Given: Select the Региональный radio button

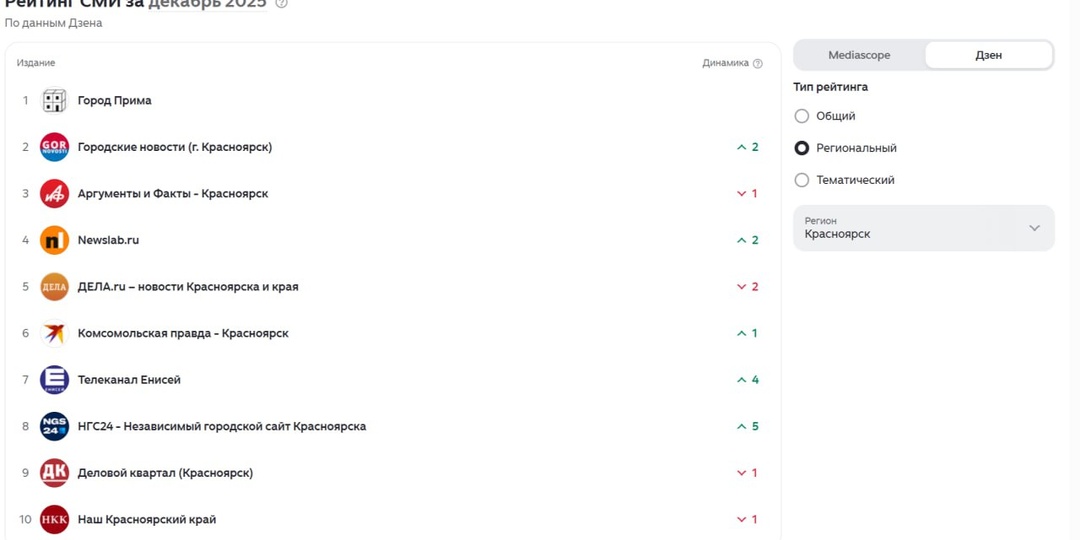Looking at the screenshot, I should [802, 148].
